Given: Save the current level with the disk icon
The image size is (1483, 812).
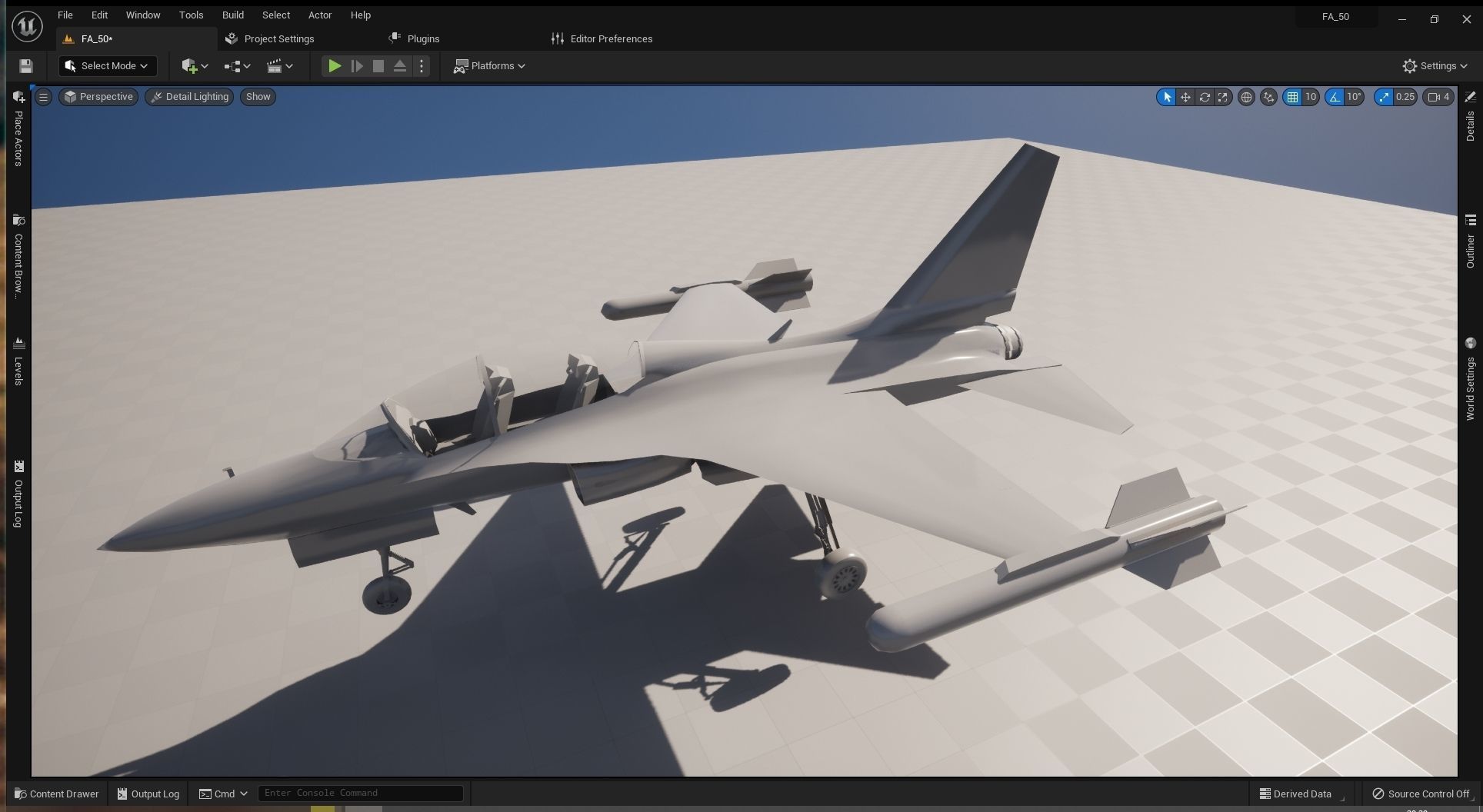Looking at the screenshot, I should coord(26,66).
